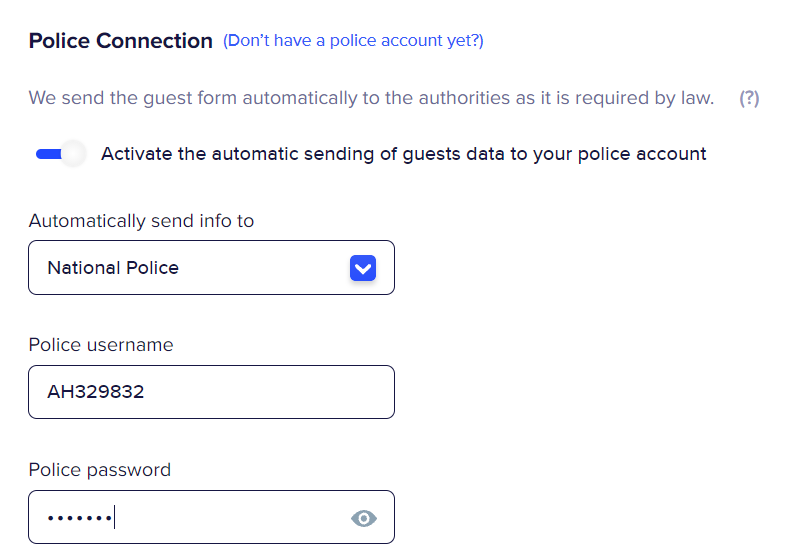Click the 'Police username' label
806x559 pixels.
pyautogui.click(x=100, y=345)
